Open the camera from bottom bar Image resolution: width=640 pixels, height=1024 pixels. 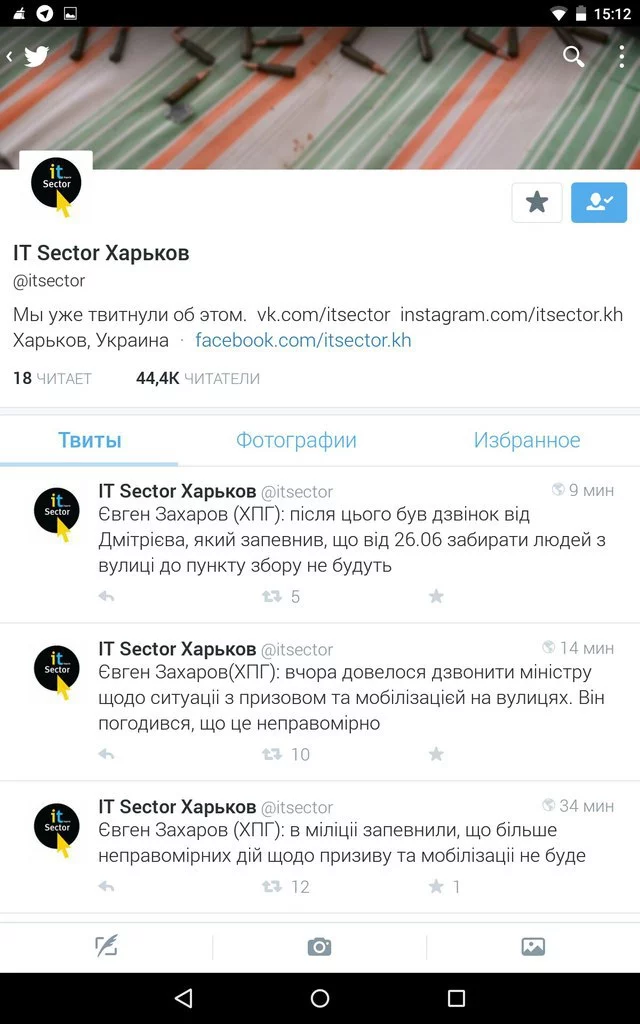tap(319, 946)
